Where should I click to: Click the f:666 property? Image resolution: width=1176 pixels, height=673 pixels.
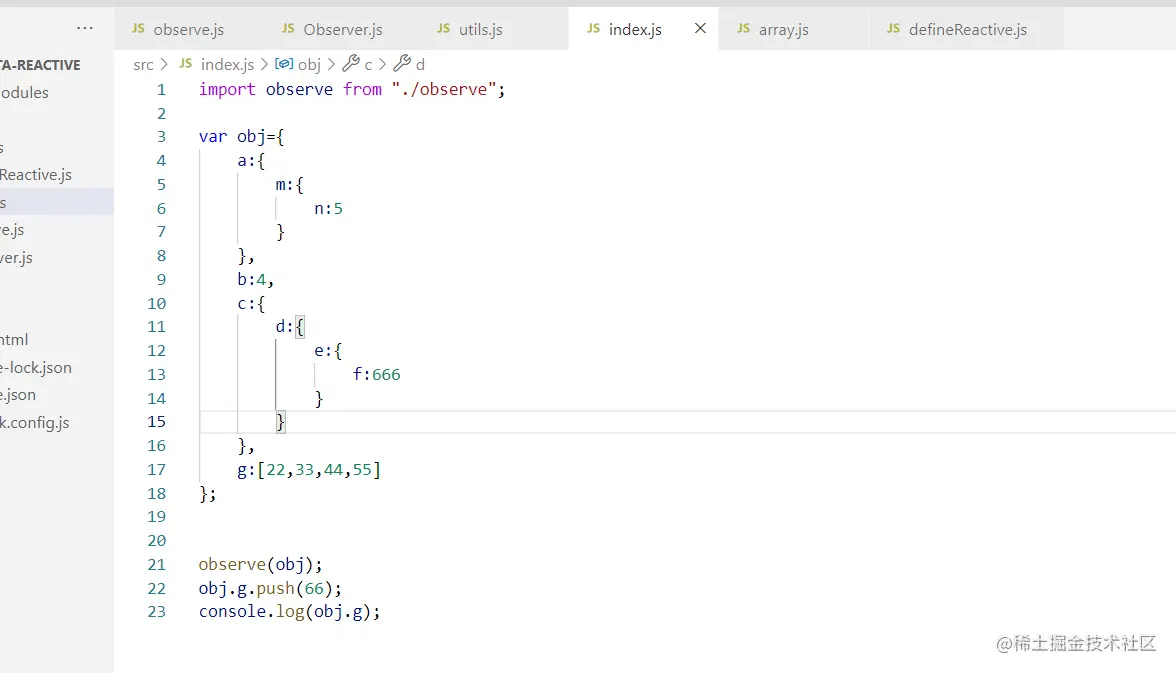[376, 374]
